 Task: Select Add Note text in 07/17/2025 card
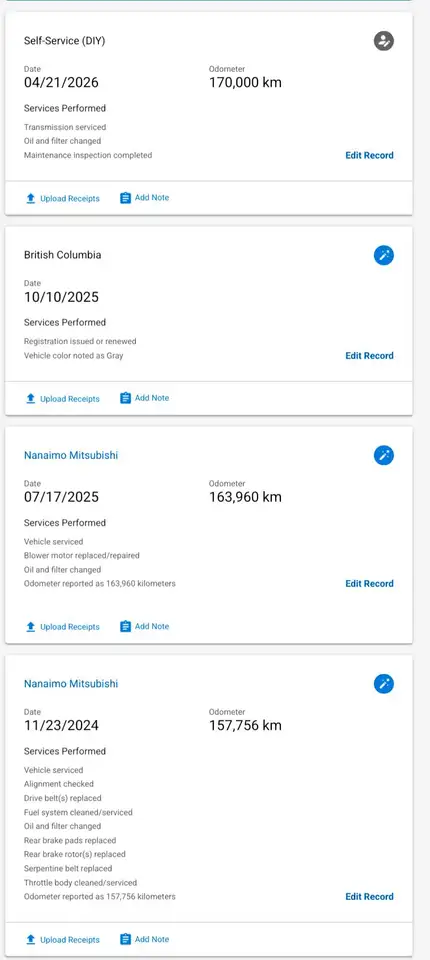point(152,626)
